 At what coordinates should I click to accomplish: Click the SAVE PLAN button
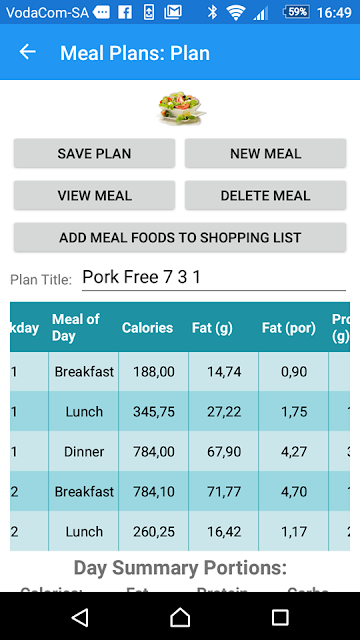pos(94,153)
